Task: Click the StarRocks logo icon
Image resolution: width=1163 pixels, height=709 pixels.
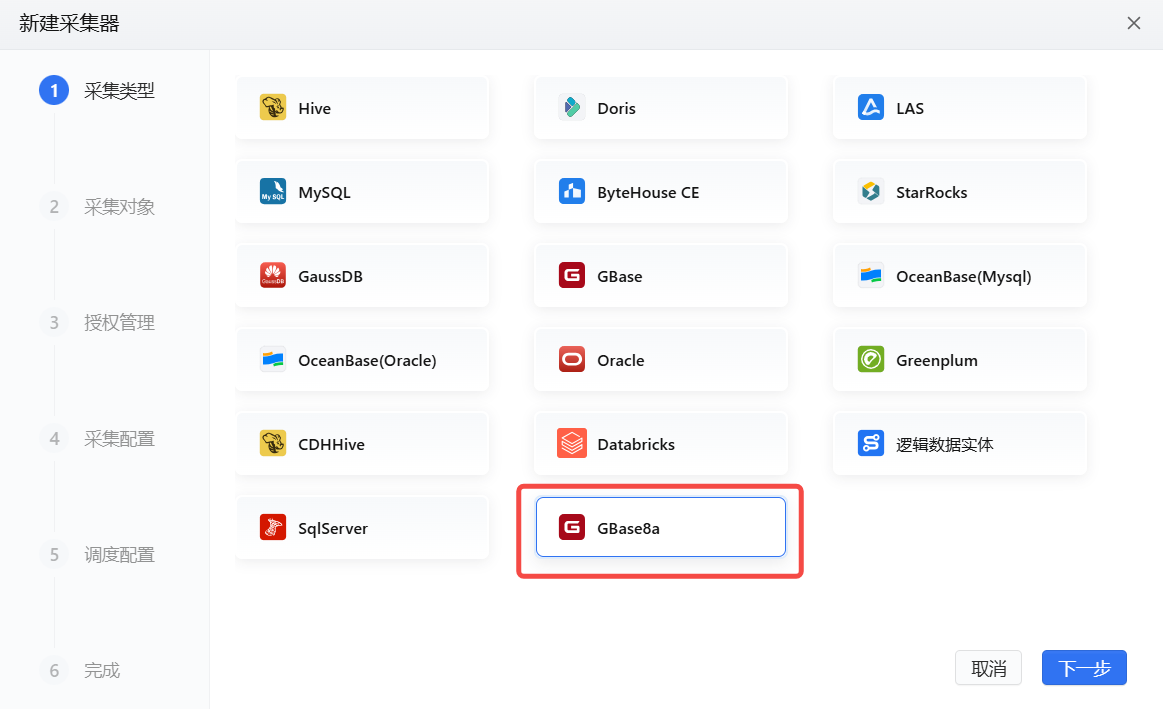Action: [x=871, y=191]
